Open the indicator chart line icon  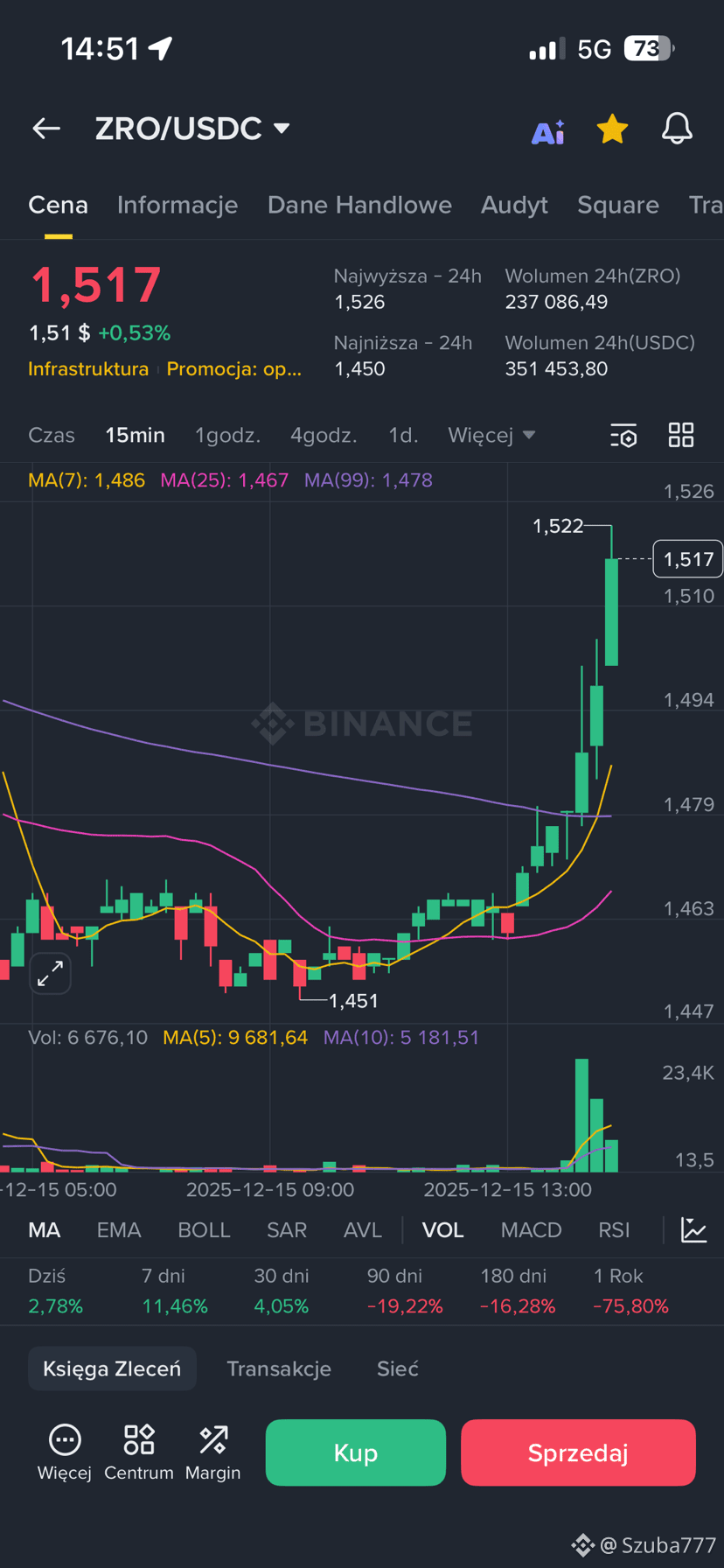(694, 1229)
